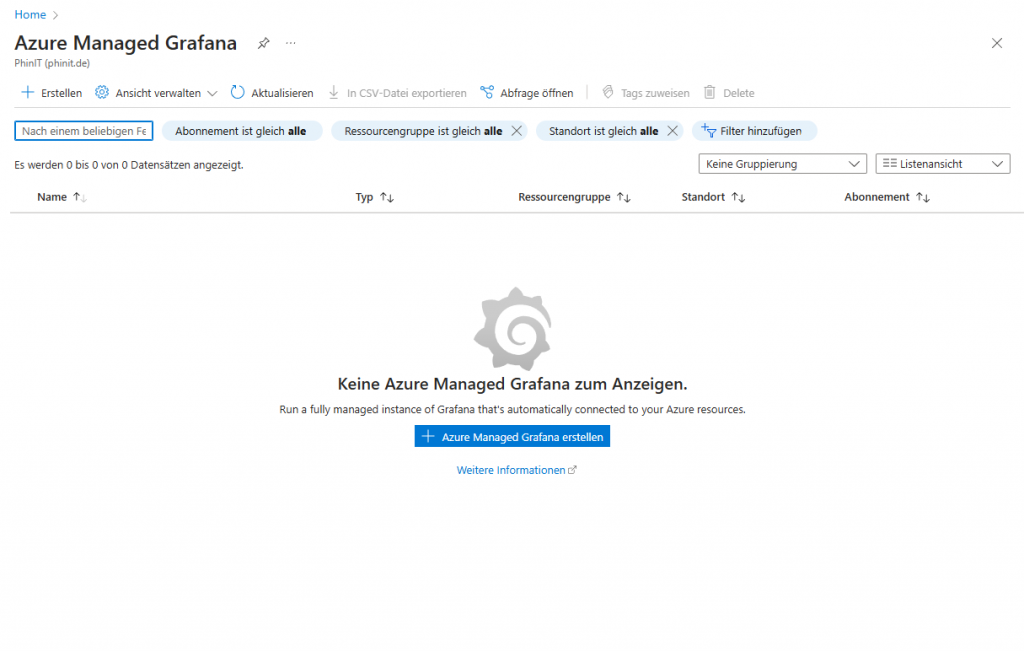
Task: Pin the Azure Managed Grafana page
Action: click(x=263, y=43)
